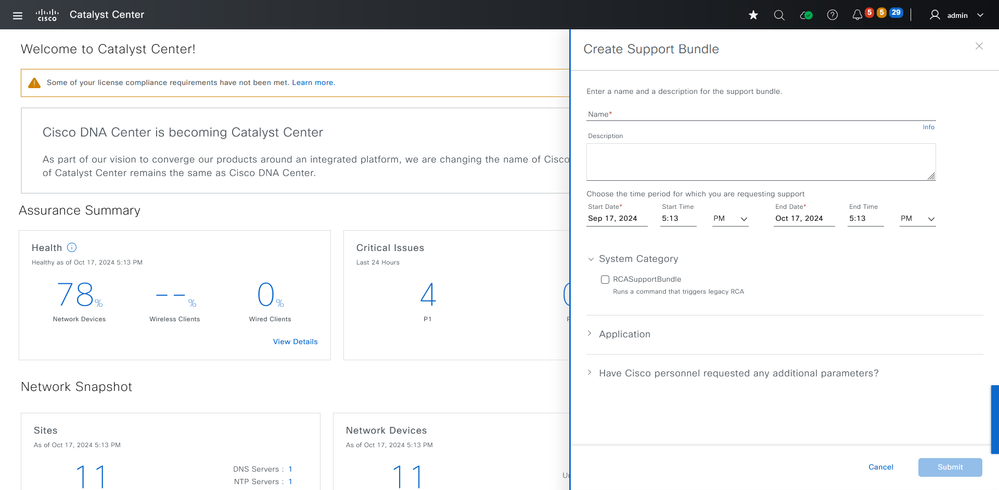The width and height of the screenshot is (999, 490).
Task: Open the End Time AM/PM dropdown
Action: [x=917, y=219]
